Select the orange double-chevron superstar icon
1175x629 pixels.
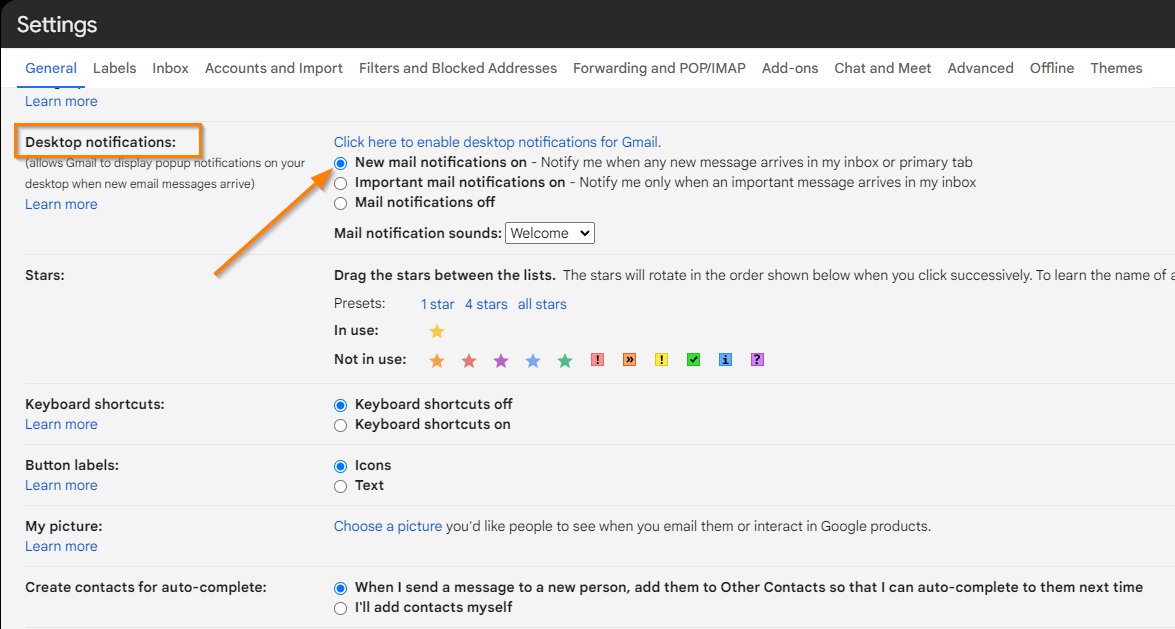pyautogui.click(x=630, y=360)
